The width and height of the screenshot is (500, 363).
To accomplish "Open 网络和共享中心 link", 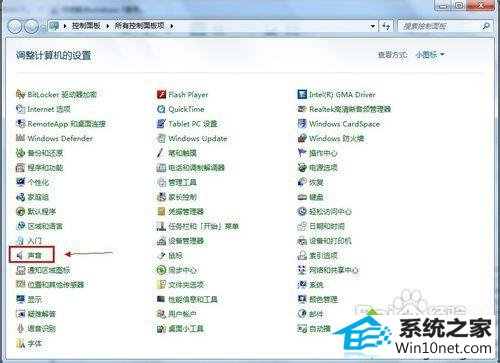I will click(334, 270).
